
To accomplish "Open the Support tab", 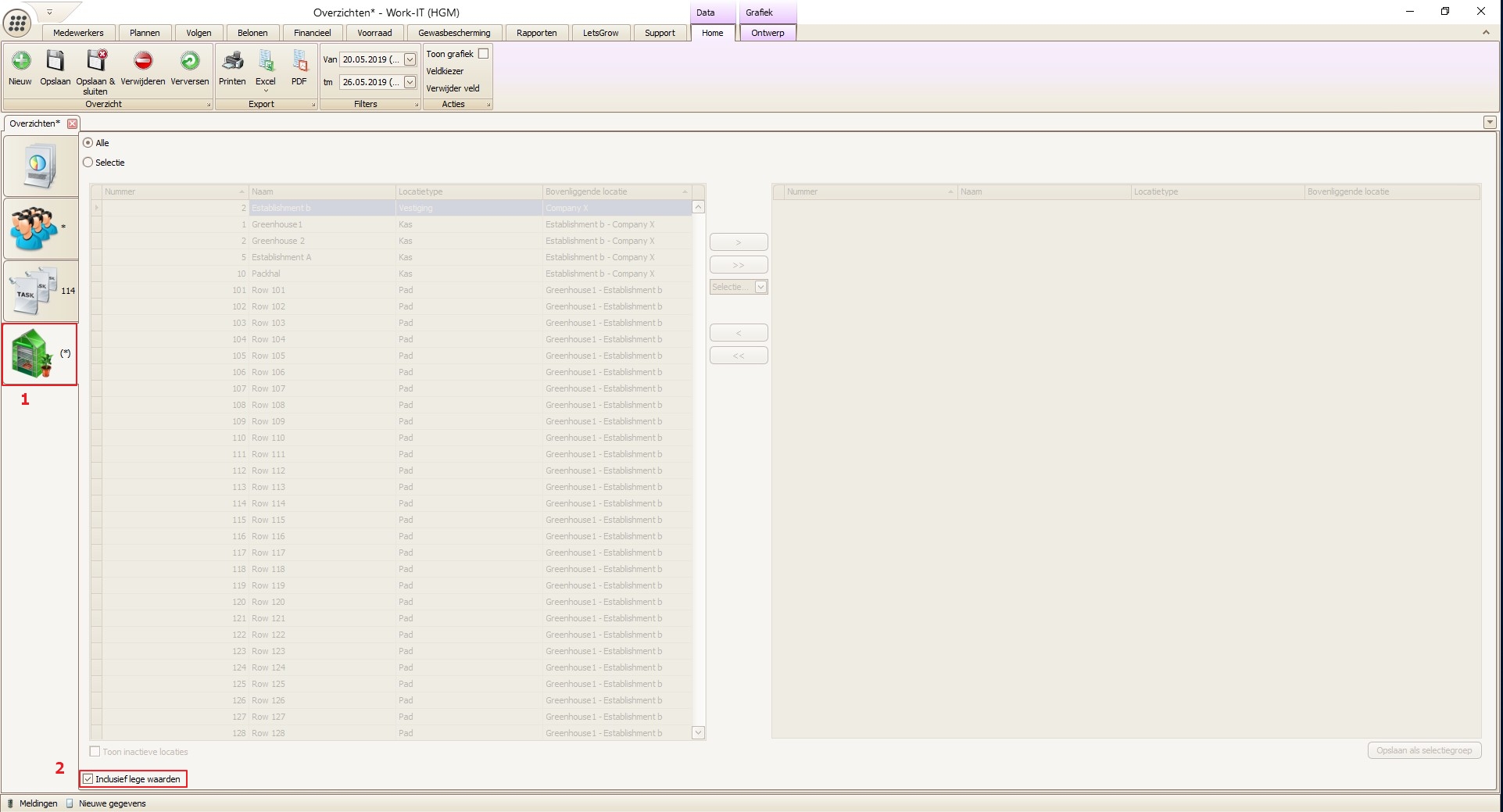I will (x=660, y=33).
